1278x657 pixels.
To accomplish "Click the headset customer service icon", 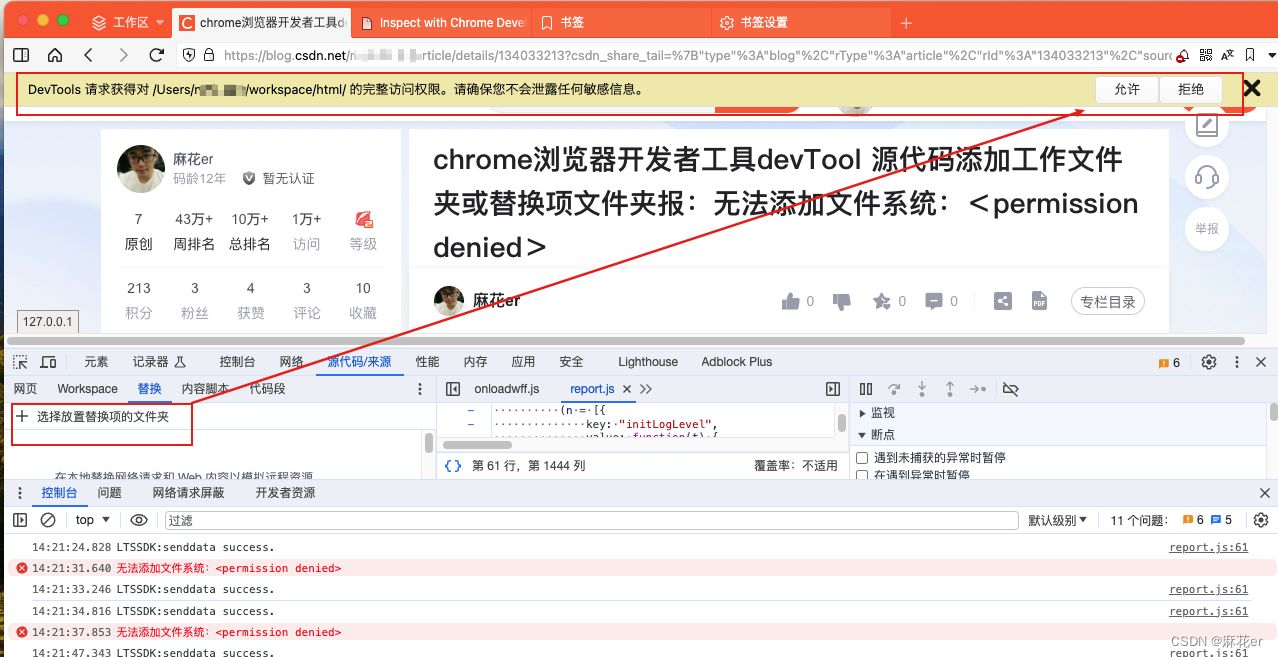I will coord(1207,178).
